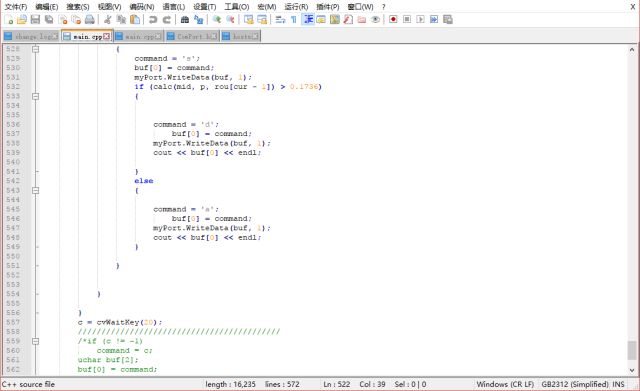Open the 工具(O) menu

[237, 7]
